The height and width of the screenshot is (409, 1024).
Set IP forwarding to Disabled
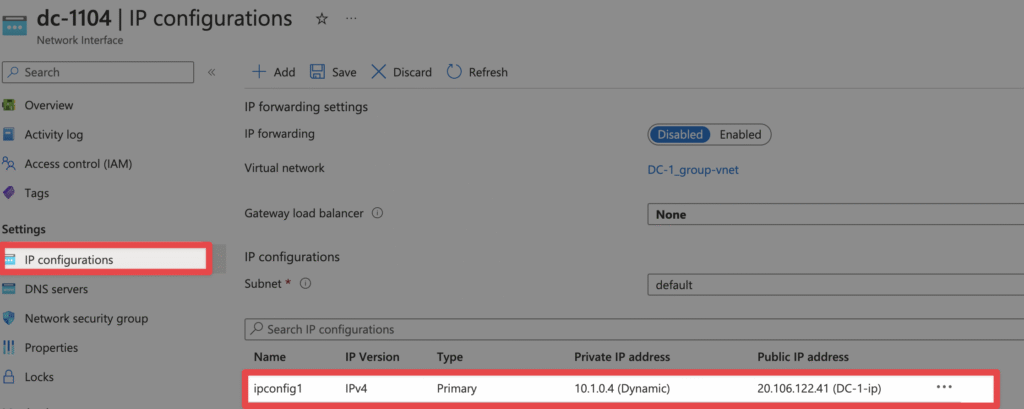(680, 134)
